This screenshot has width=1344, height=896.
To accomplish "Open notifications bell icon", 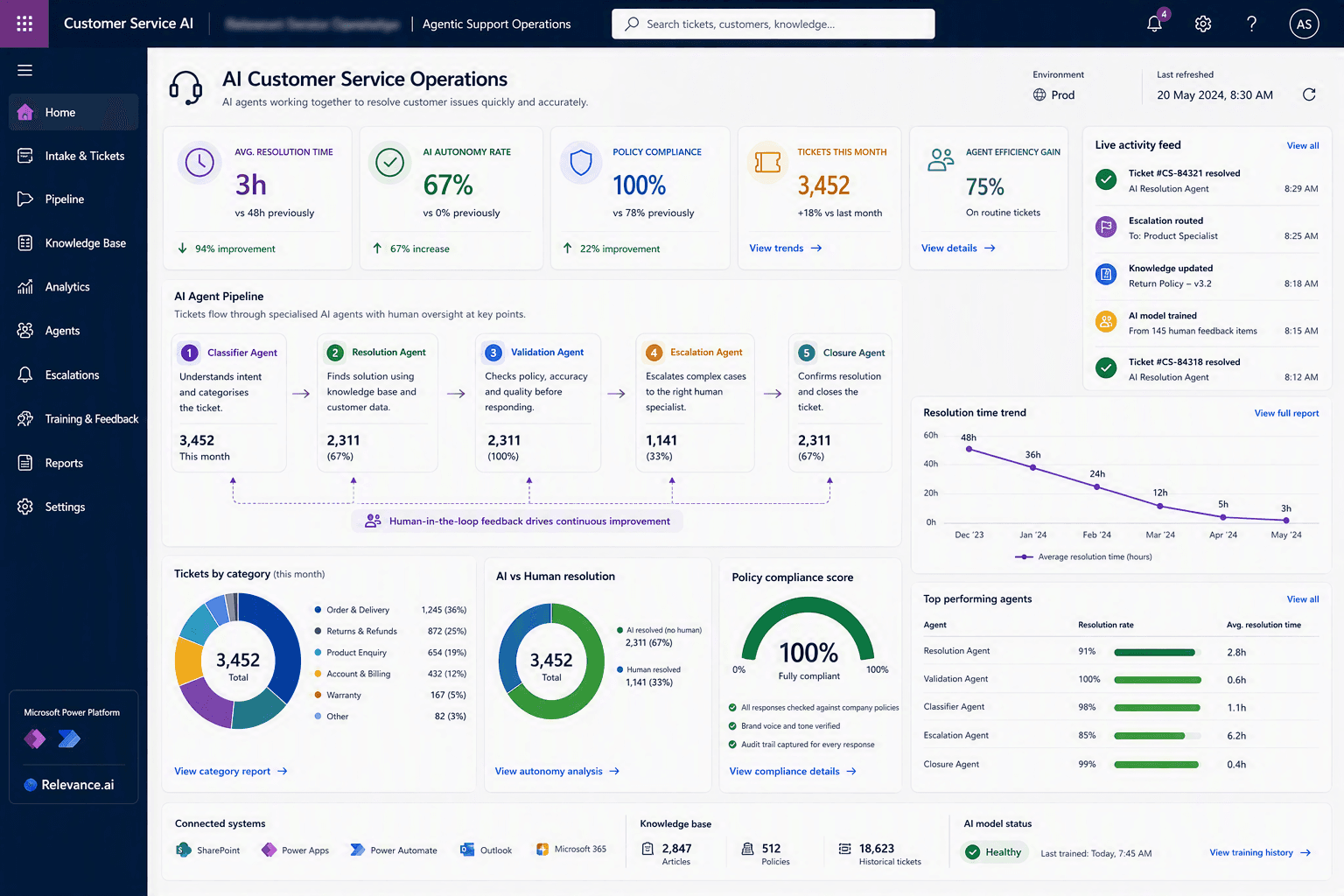I will point(1155,24).
